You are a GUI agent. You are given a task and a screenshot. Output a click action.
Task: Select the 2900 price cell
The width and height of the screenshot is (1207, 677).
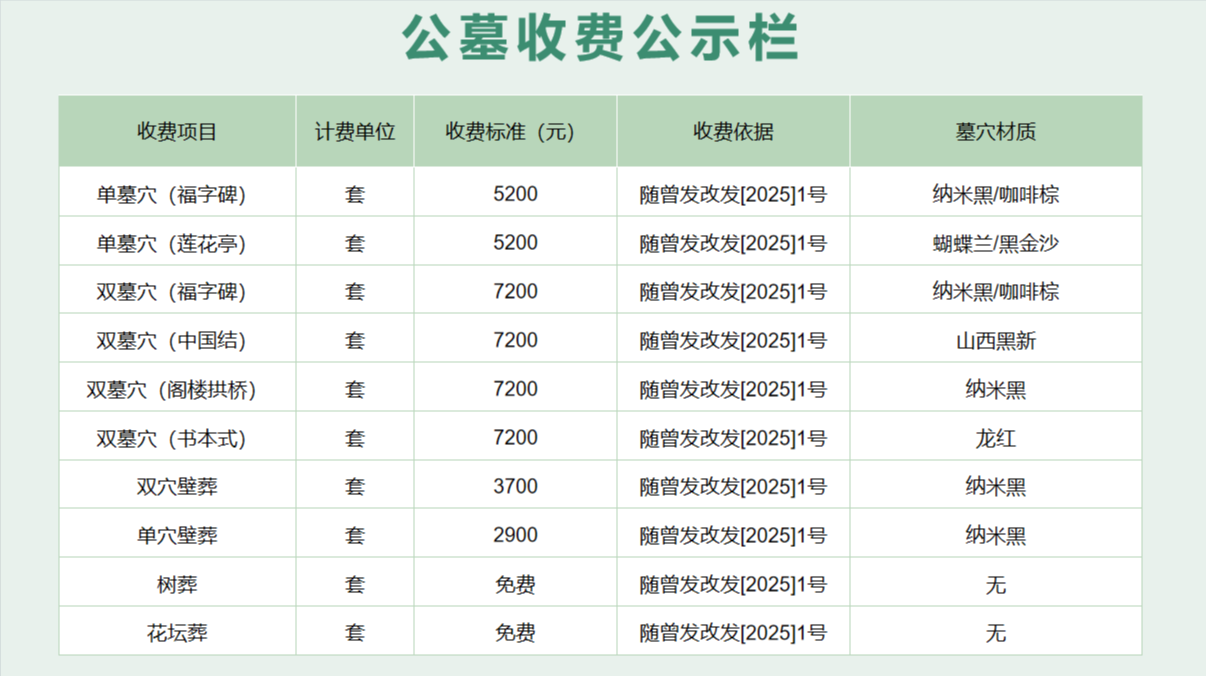point(516,534)
